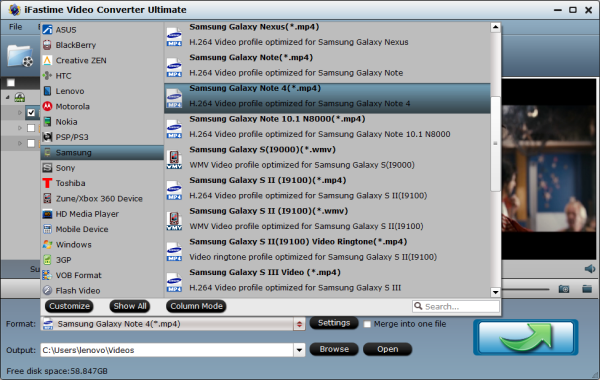This screenshot has height=380, width=600.
Task: Click the Column Mode button
Action: click(x=196, y=306)
